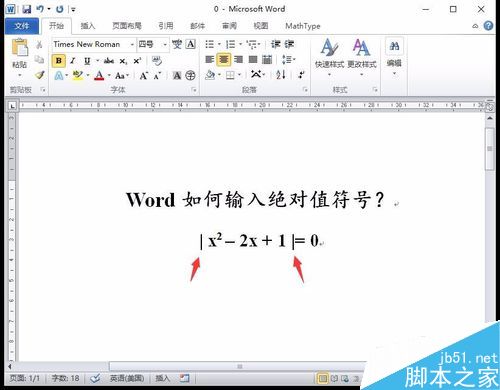The image size is (500, 390).
Task: Toggle Bold formatting button
Action: coord(59,61)
